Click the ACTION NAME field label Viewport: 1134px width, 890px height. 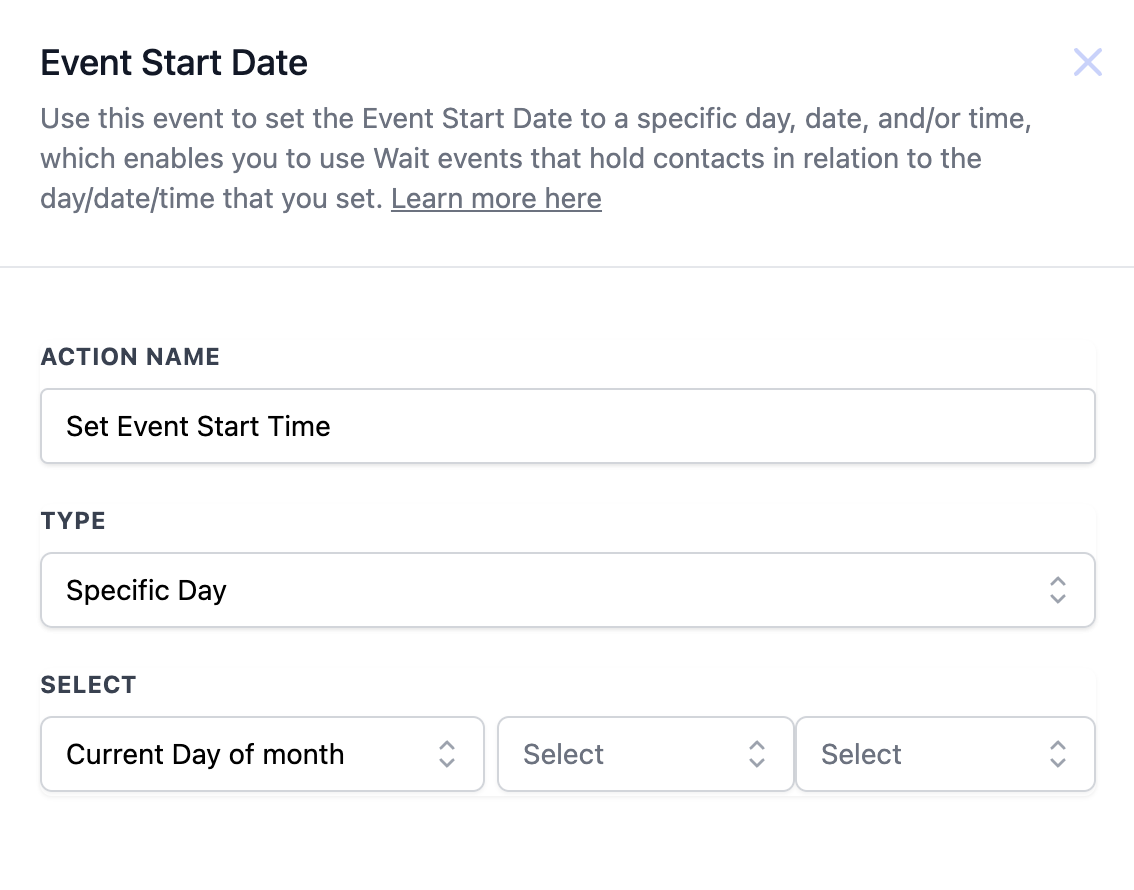tap(130, 357)
